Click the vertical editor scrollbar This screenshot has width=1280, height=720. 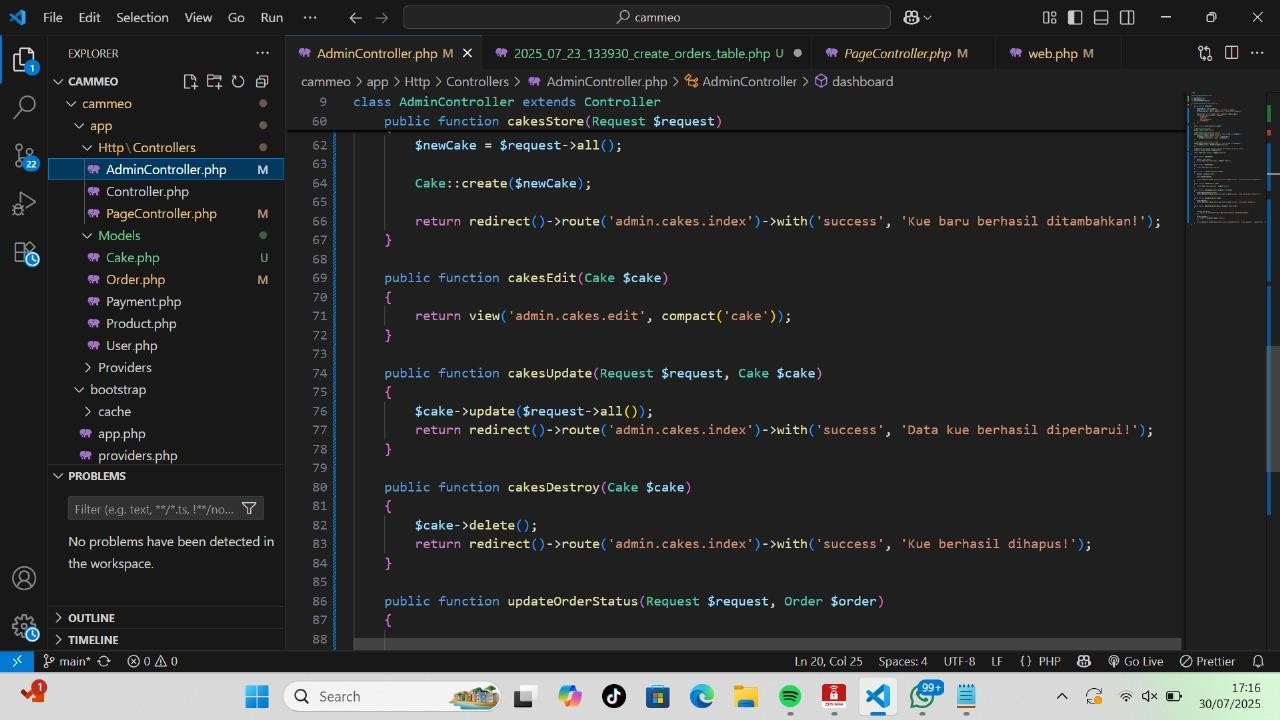(x=1273, y=408)
